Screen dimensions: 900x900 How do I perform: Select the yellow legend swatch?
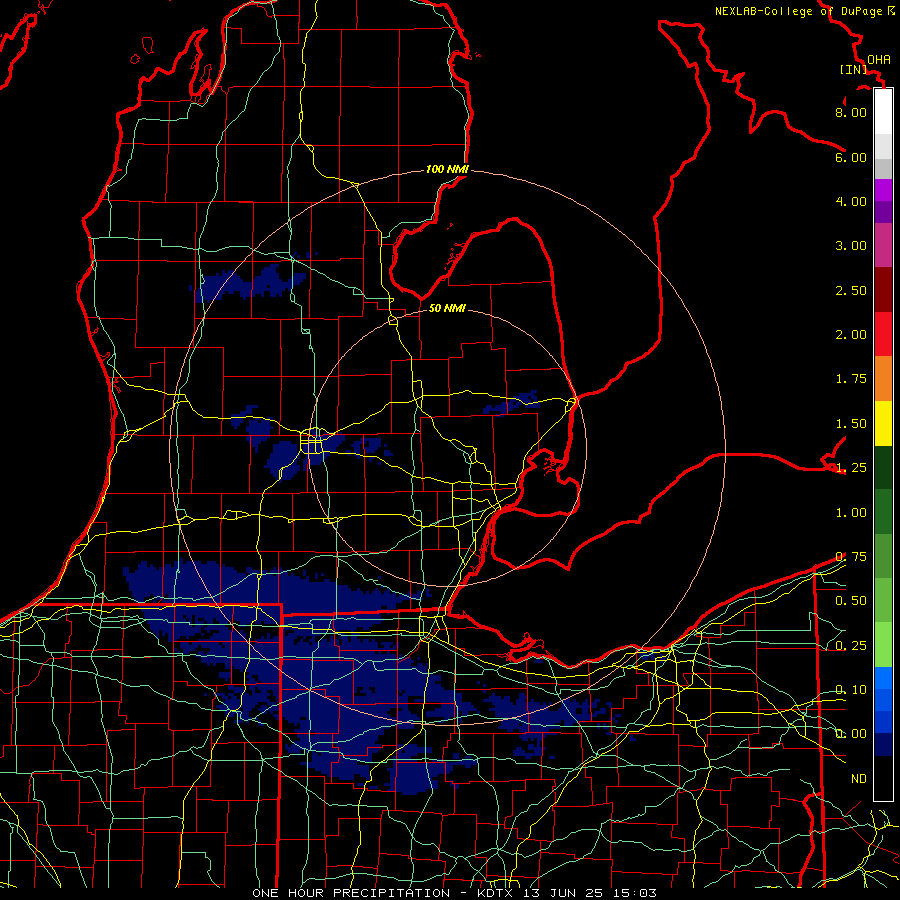pos(883,423)
